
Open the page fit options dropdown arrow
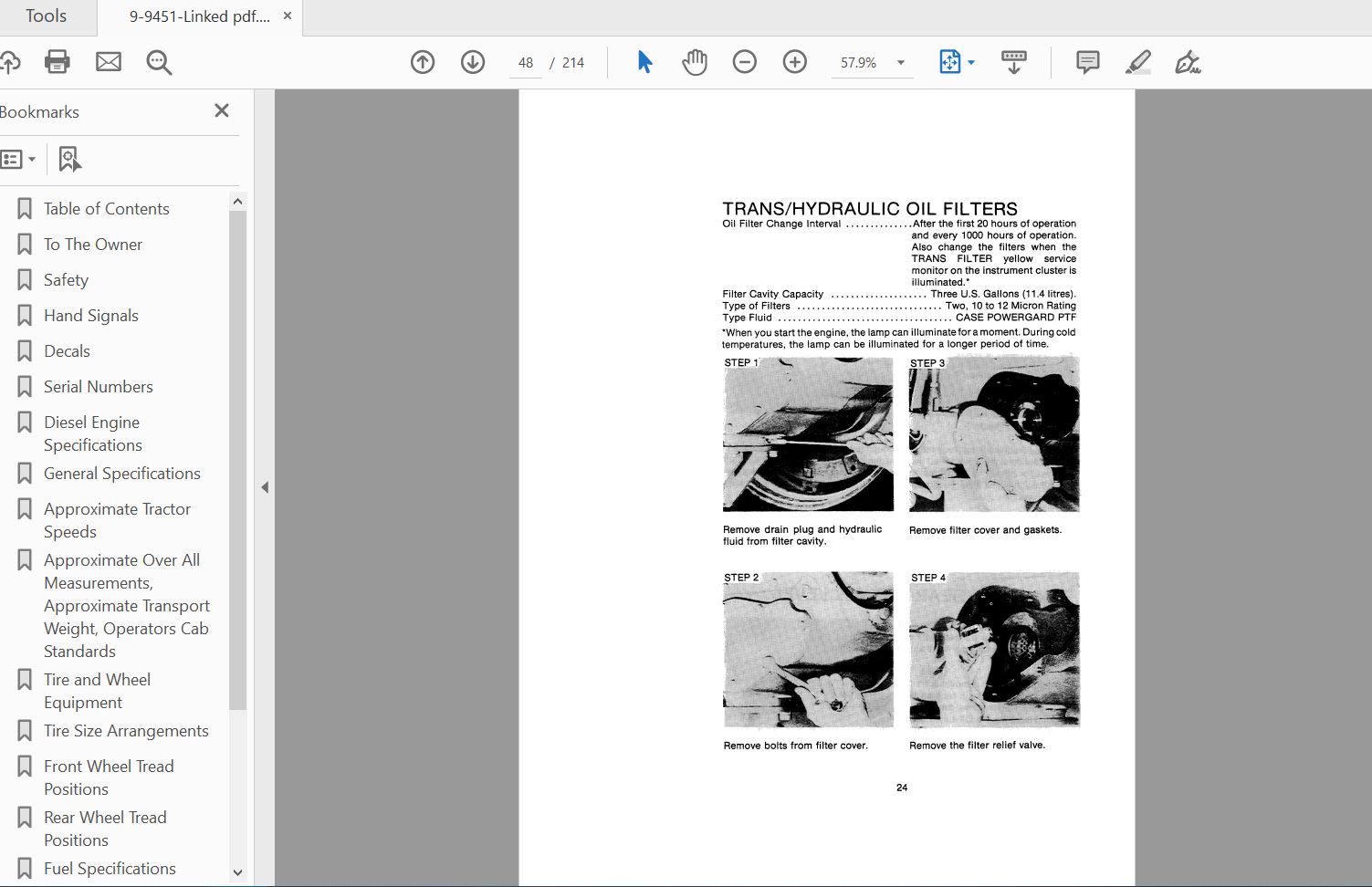click(971, 63)
